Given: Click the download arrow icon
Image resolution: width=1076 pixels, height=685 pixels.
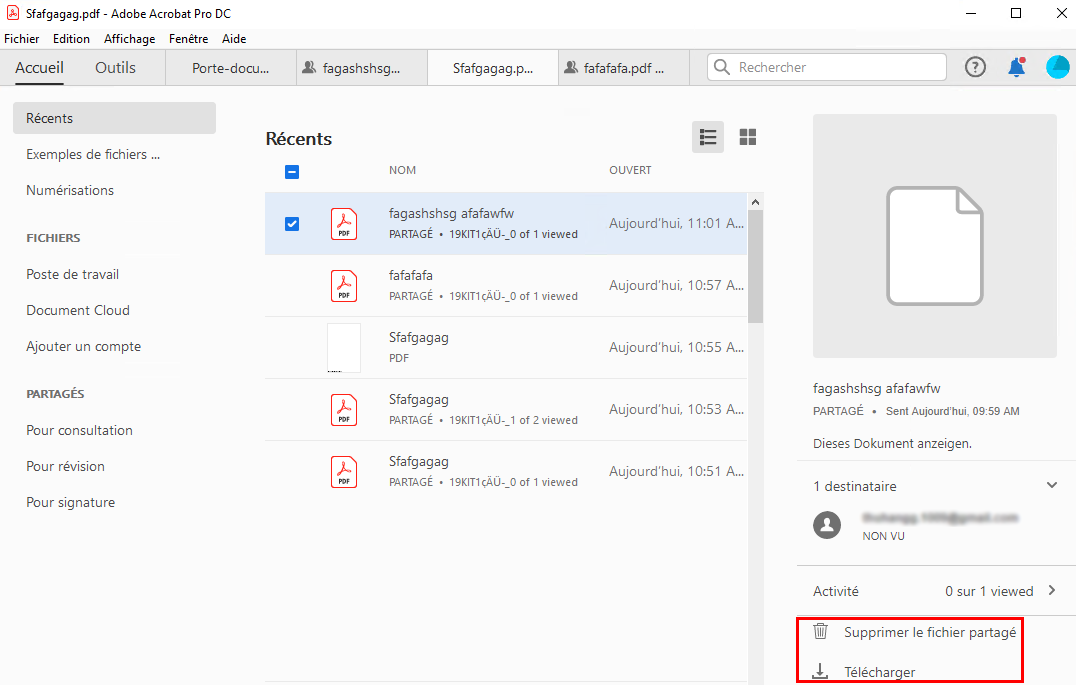Looking at the screenshot, I should [x=820, y=671].
